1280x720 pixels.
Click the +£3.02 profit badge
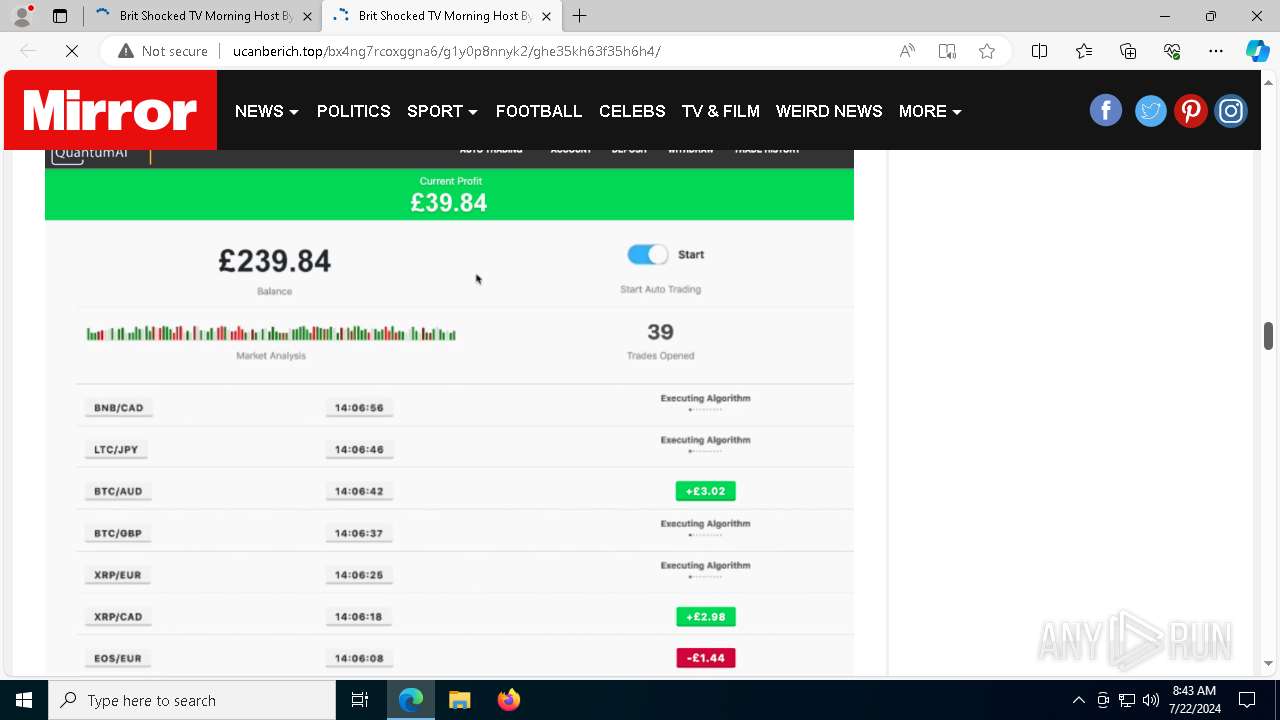[x=706, y=491]
